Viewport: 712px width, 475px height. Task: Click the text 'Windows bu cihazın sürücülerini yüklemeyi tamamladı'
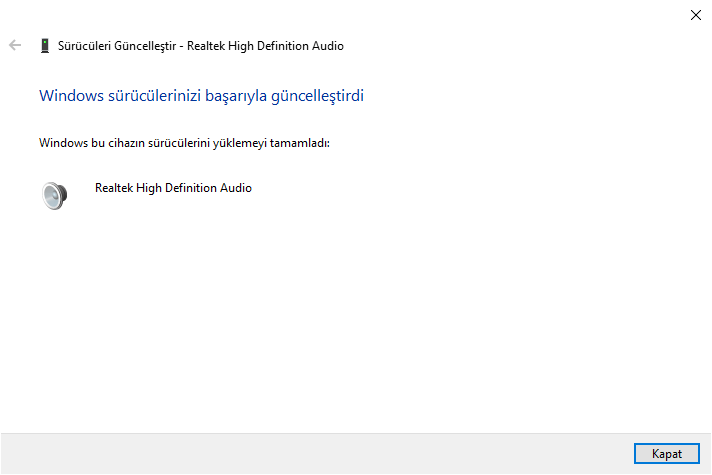184,143
